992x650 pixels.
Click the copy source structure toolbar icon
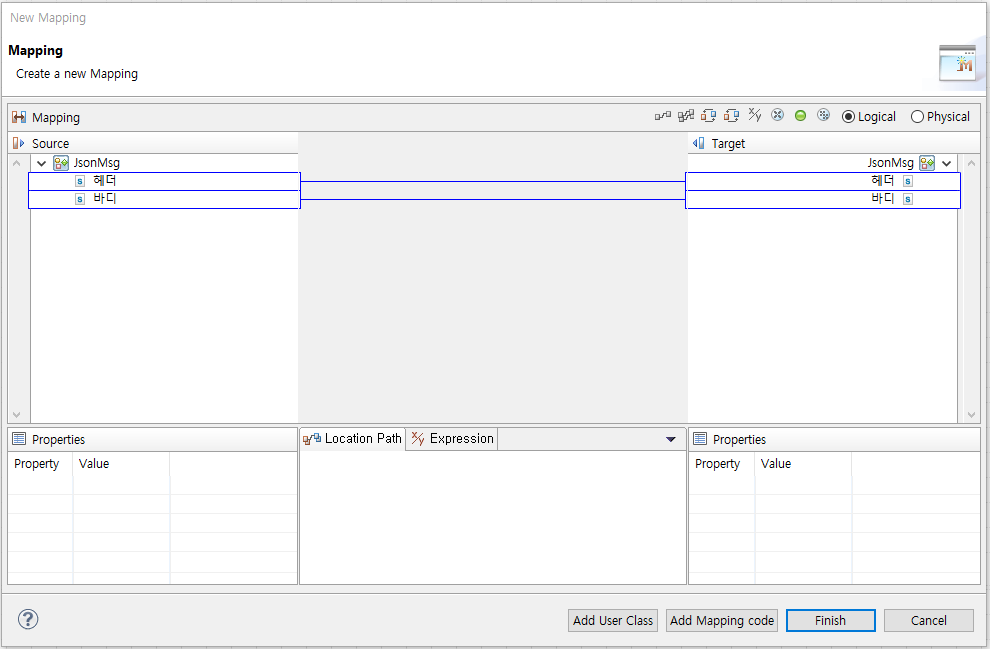pos(708,115)
